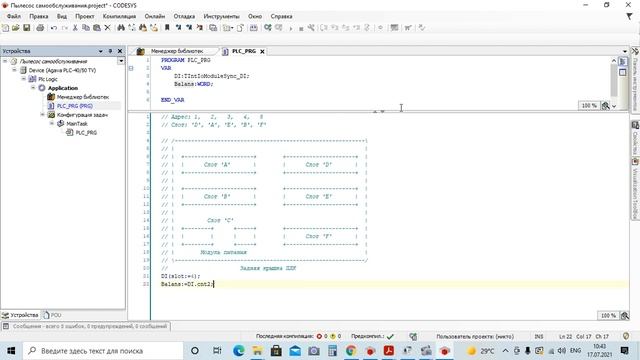
Task: Switch declaration editor to tabular view
Action: 622,72
